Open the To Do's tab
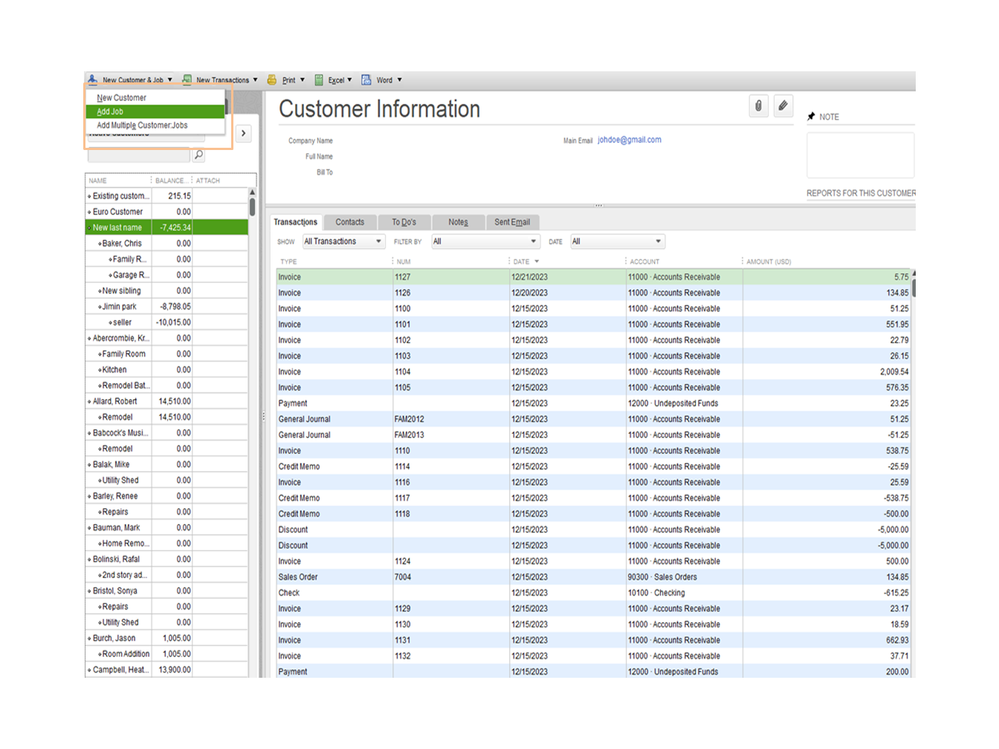The image size is (999, 749). [404, 222]
